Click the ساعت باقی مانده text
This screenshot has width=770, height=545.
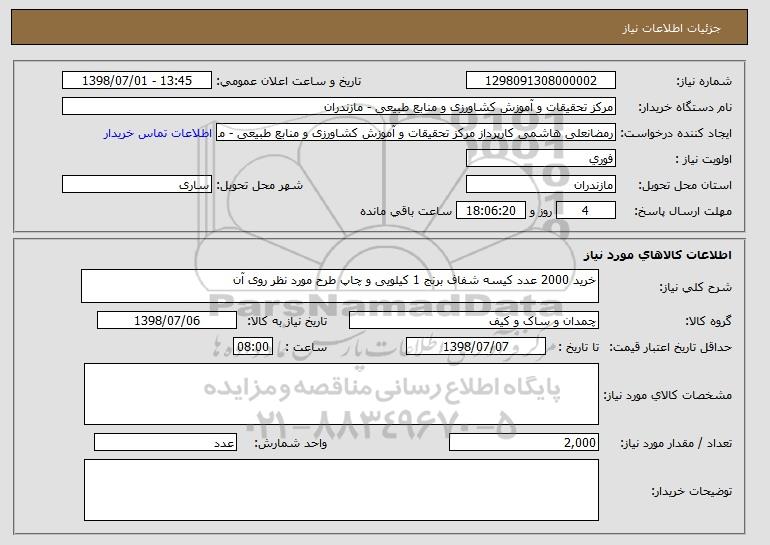[406, 211]
